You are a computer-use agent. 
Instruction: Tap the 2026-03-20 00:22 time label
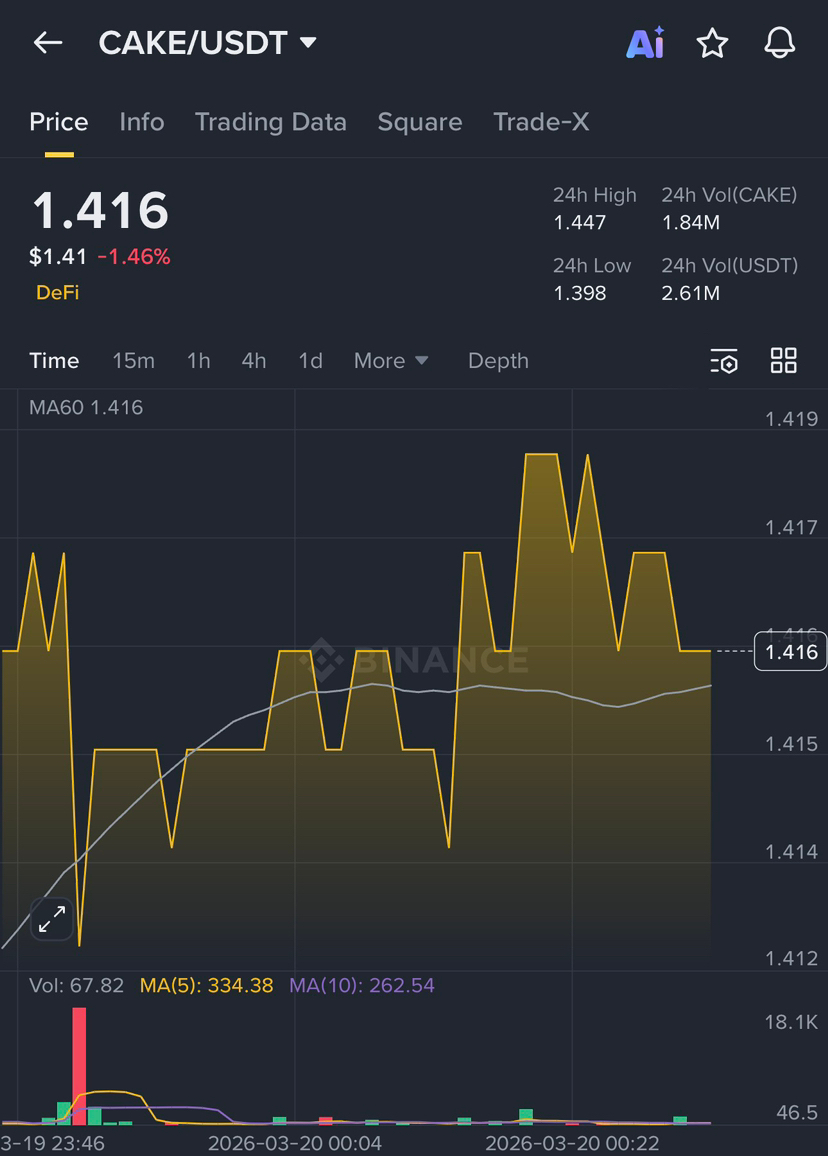pos(572,1143)
